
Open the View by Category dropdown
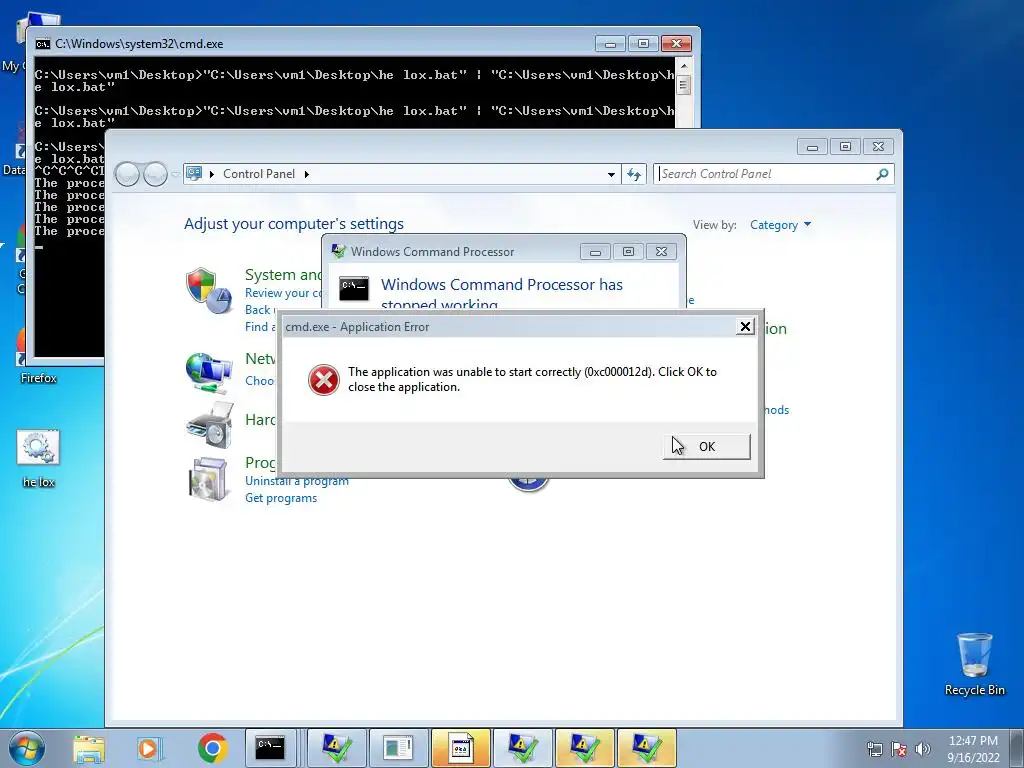[780, 225]
